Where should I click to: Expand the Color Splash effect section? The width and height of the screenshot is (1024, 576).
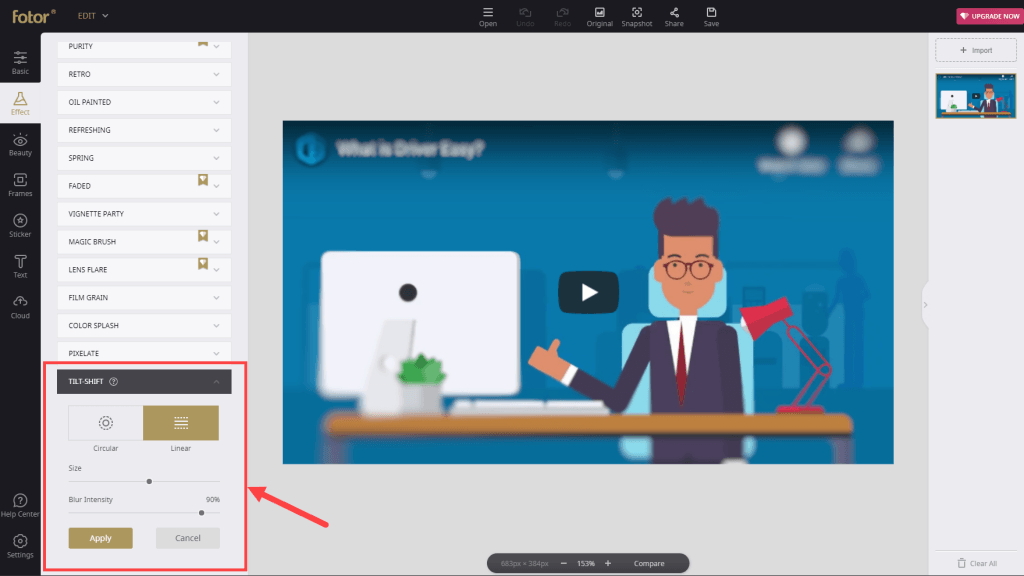(x=144, y=325)
